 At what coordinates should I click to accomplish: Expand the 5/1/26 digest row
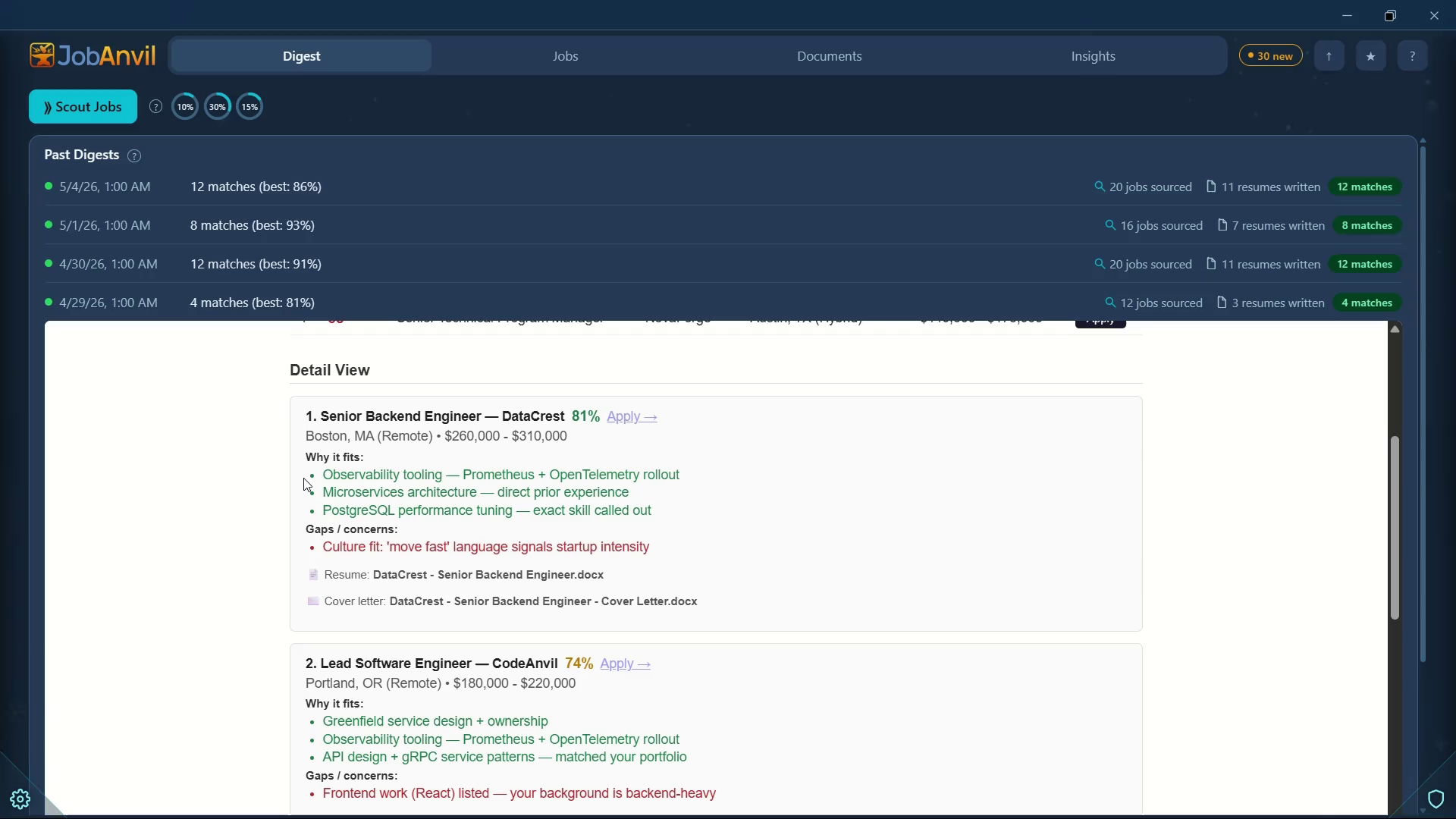[723, 225]
